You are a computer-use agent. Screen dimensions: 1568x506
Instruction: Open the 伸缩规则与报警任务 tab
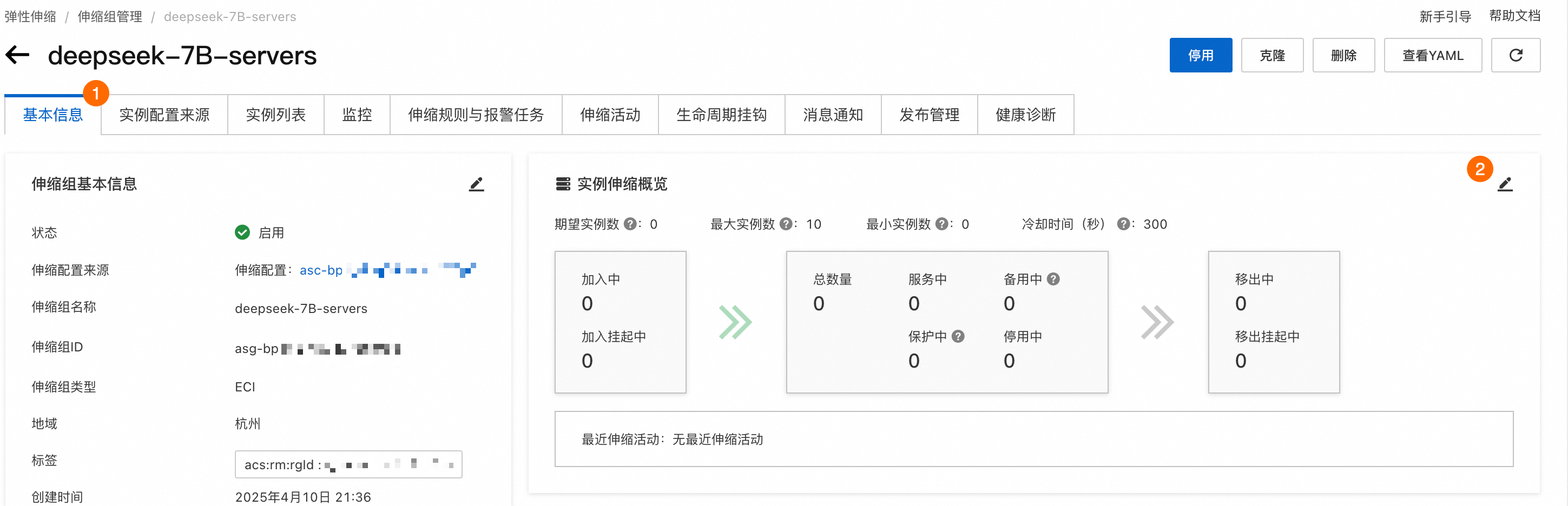(x=476, y=115)
